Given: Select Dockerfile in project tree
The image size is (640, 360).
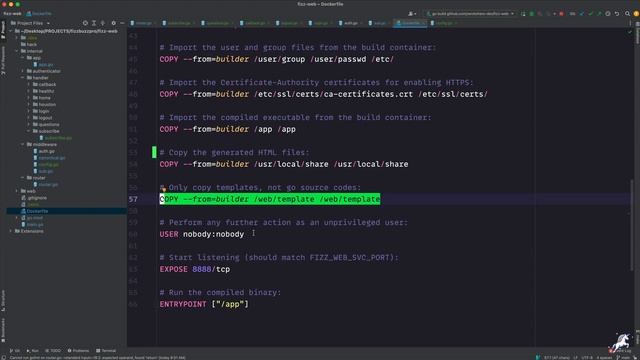Looking at the screenshot, I should [37, 211].
